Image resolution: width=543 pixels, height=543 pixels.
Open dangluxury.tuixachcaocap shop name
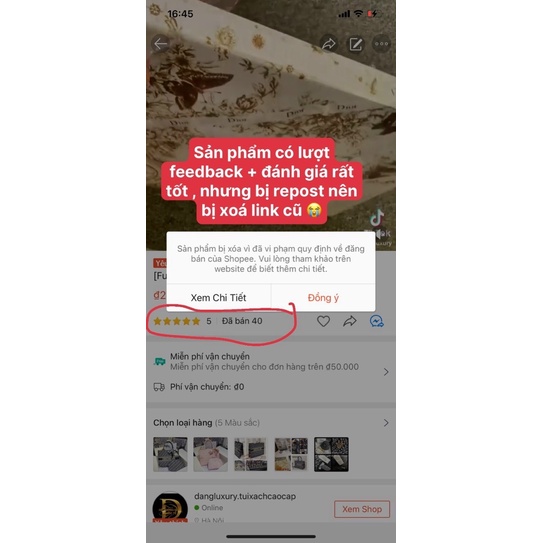pos(245,496)
